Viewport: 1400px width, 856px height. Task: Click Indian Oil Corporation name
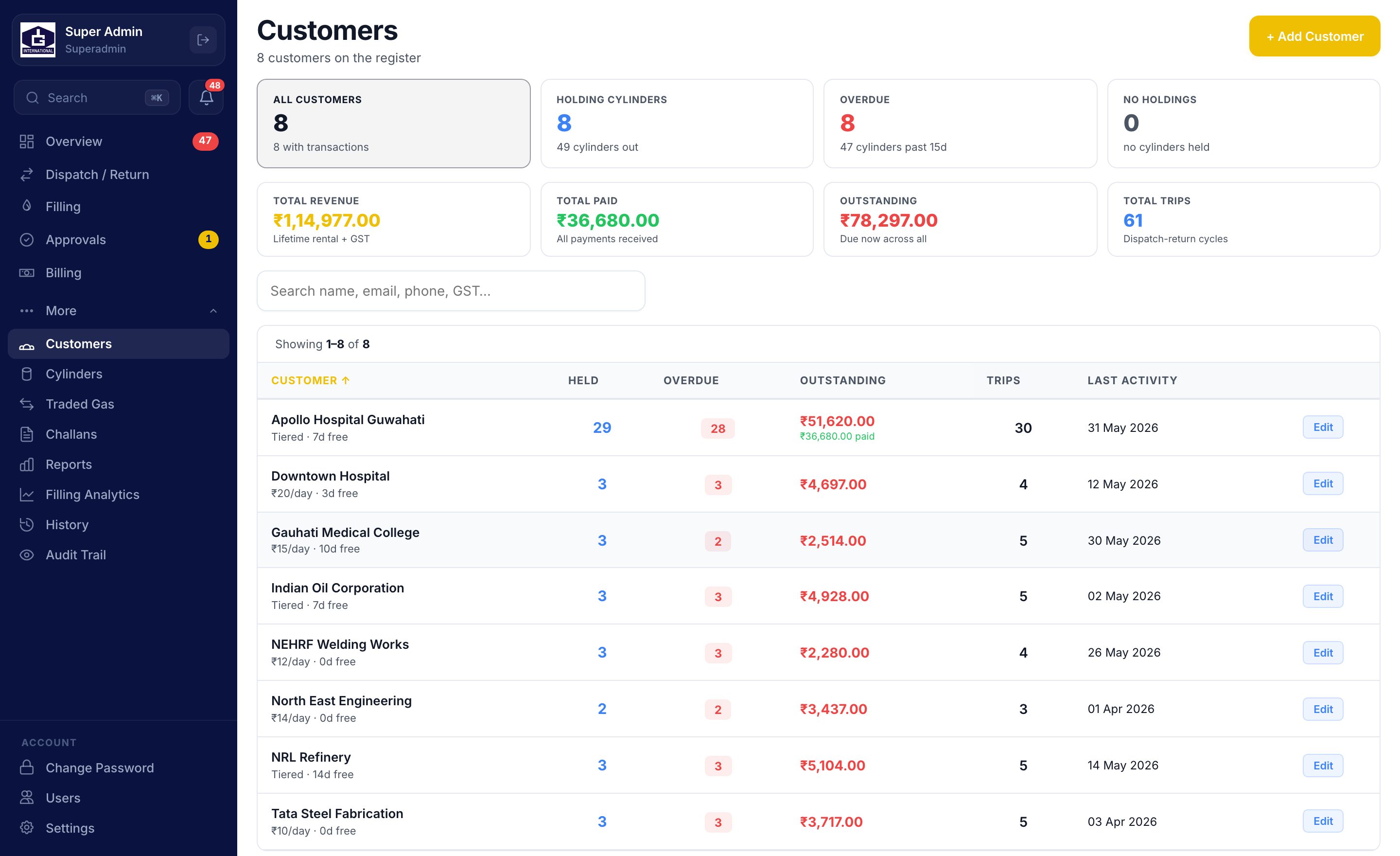[x=337, y=588]
